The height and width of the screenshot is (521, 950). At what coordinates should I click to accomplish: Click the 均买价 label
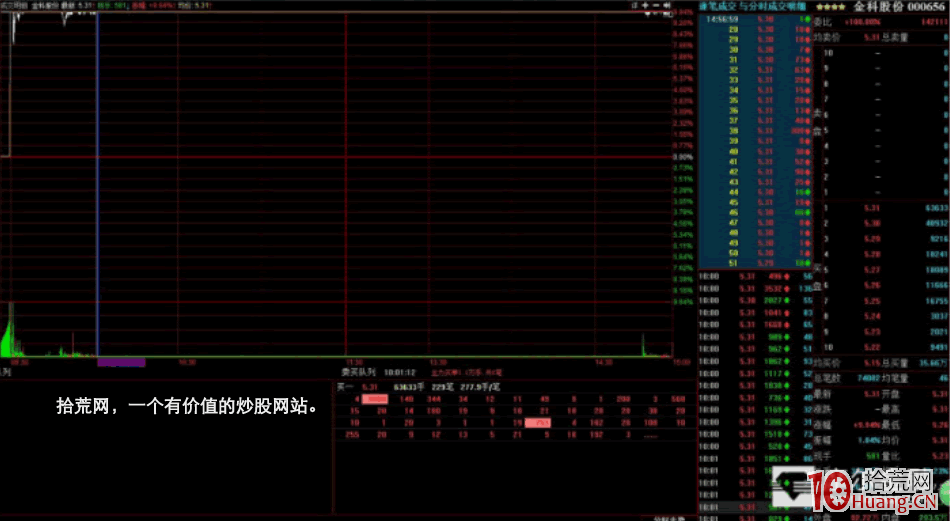(826, 363)
